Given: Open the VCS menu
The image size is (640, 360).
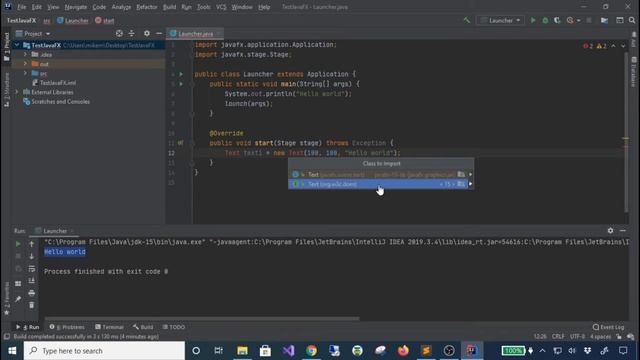Looking at the screenshot, I should [221, 7].
